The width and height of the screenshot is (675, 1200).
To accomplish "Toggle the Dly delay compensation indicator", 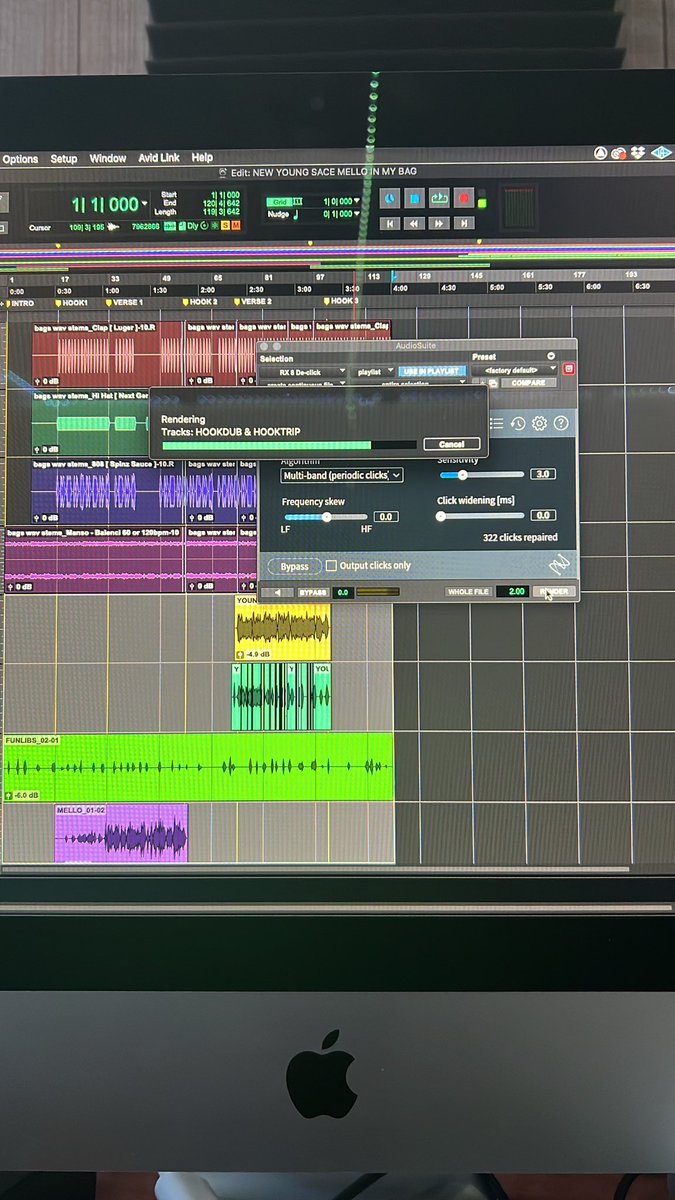I will [192, 226].
